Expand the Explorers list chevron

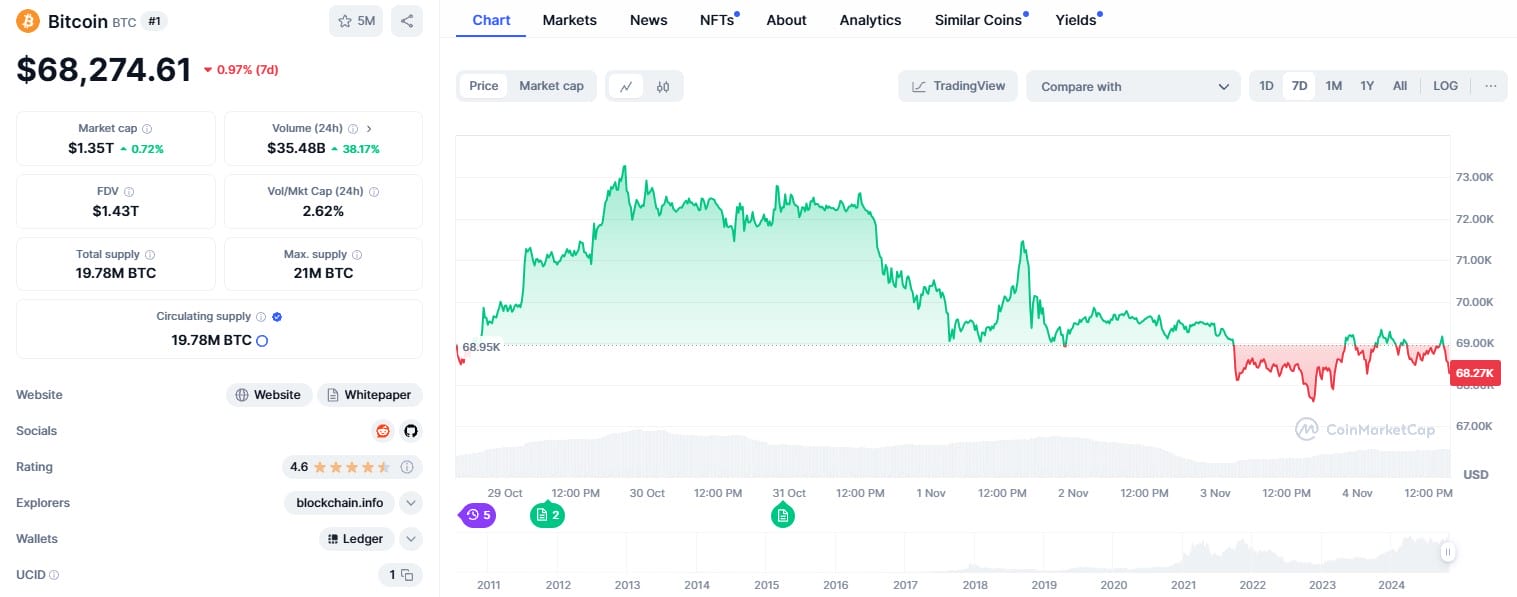click(411, 503)
